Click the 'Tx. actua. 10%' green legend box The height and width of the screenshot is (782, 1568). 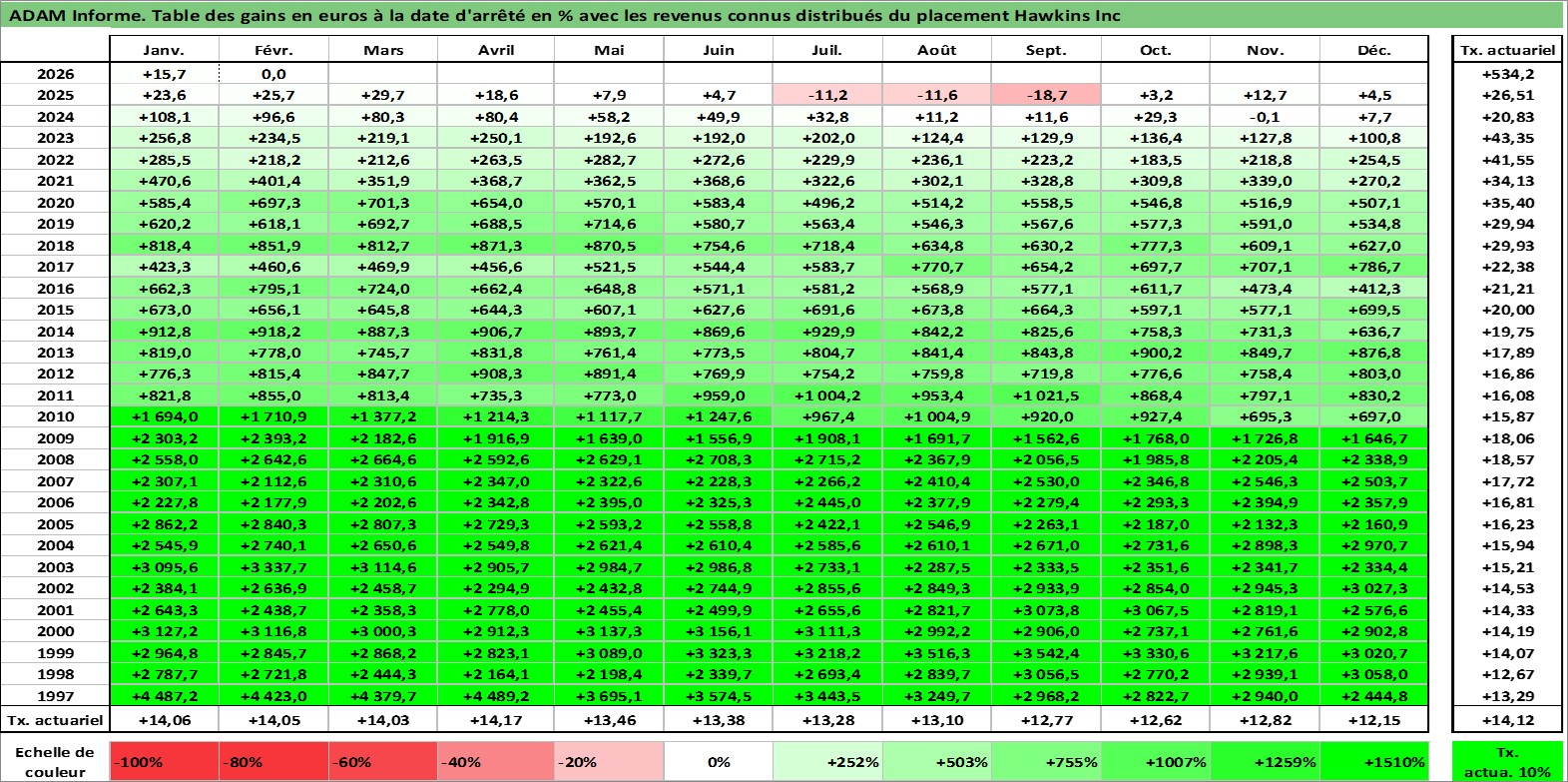pyautogui.click(x=1507, y=761)
